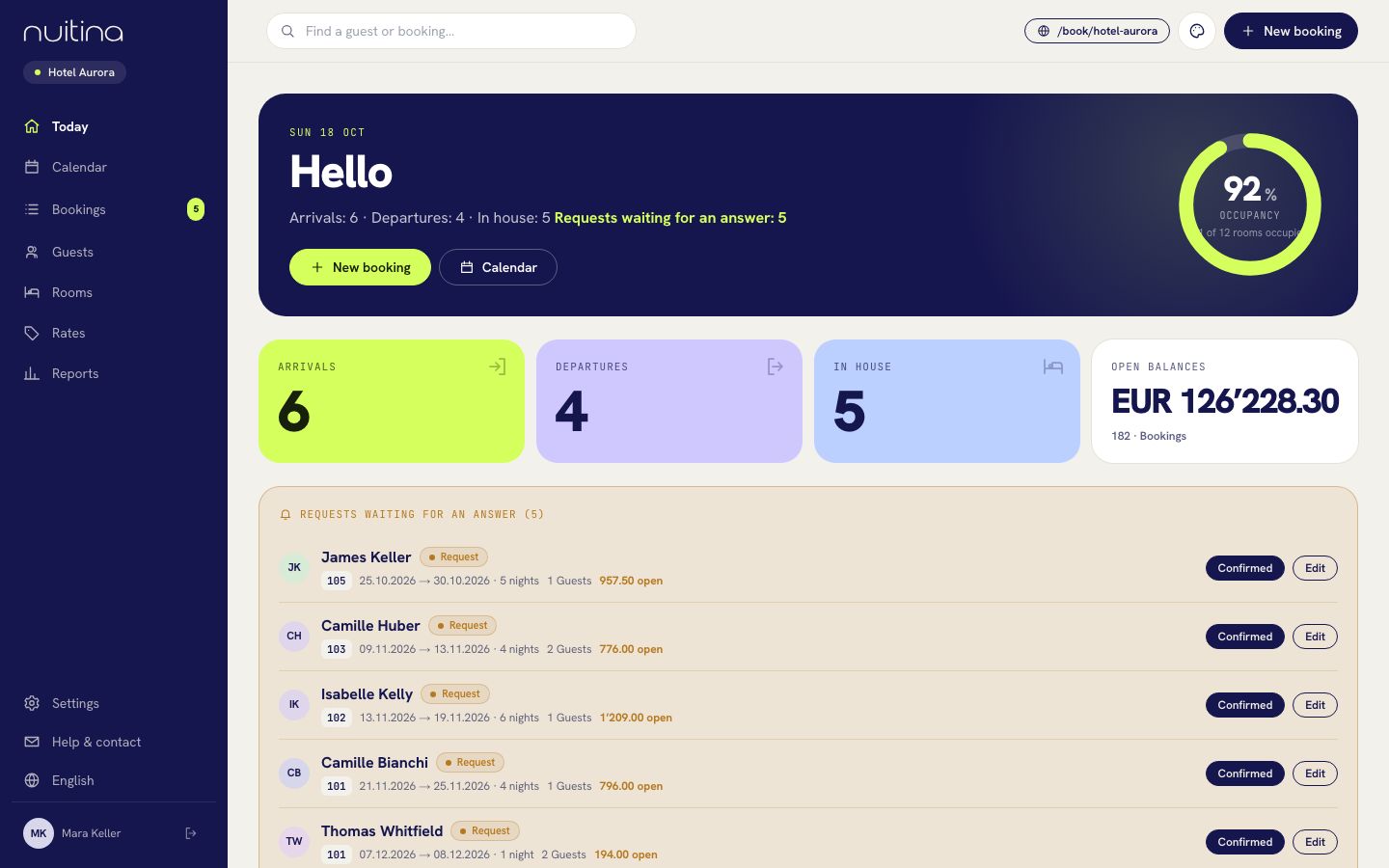Open the Open Balances card

tap(1225, 401)
